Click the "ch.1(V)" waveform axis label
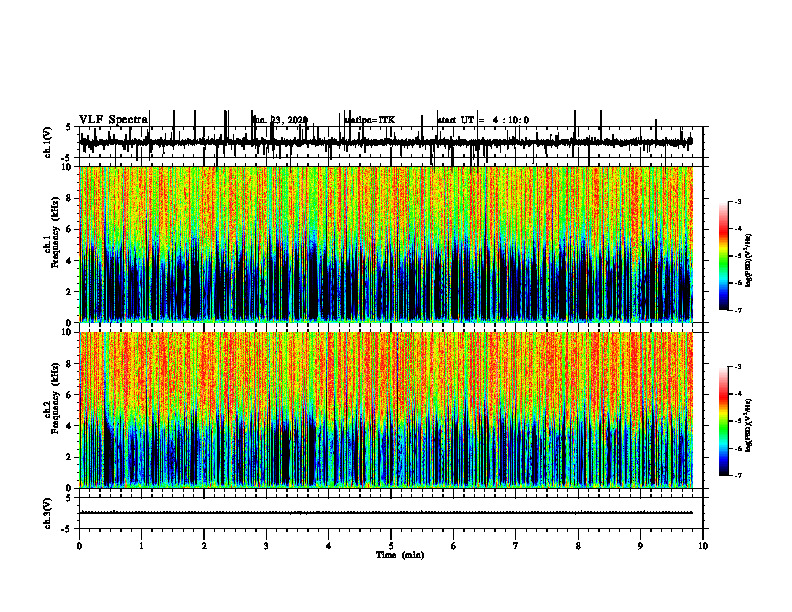The image size is (792, 612). pos(48,142)
